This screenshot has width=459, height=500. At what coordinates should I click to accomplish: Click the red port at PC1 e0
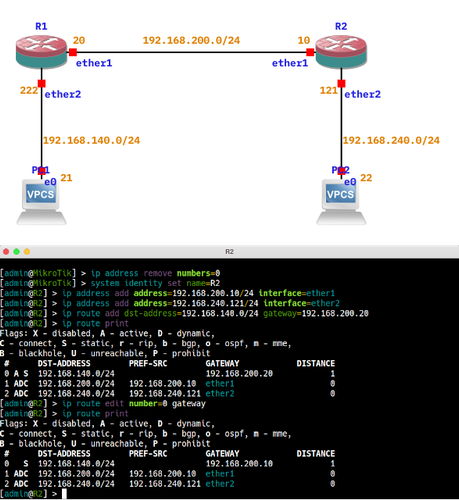pos(41,171)
